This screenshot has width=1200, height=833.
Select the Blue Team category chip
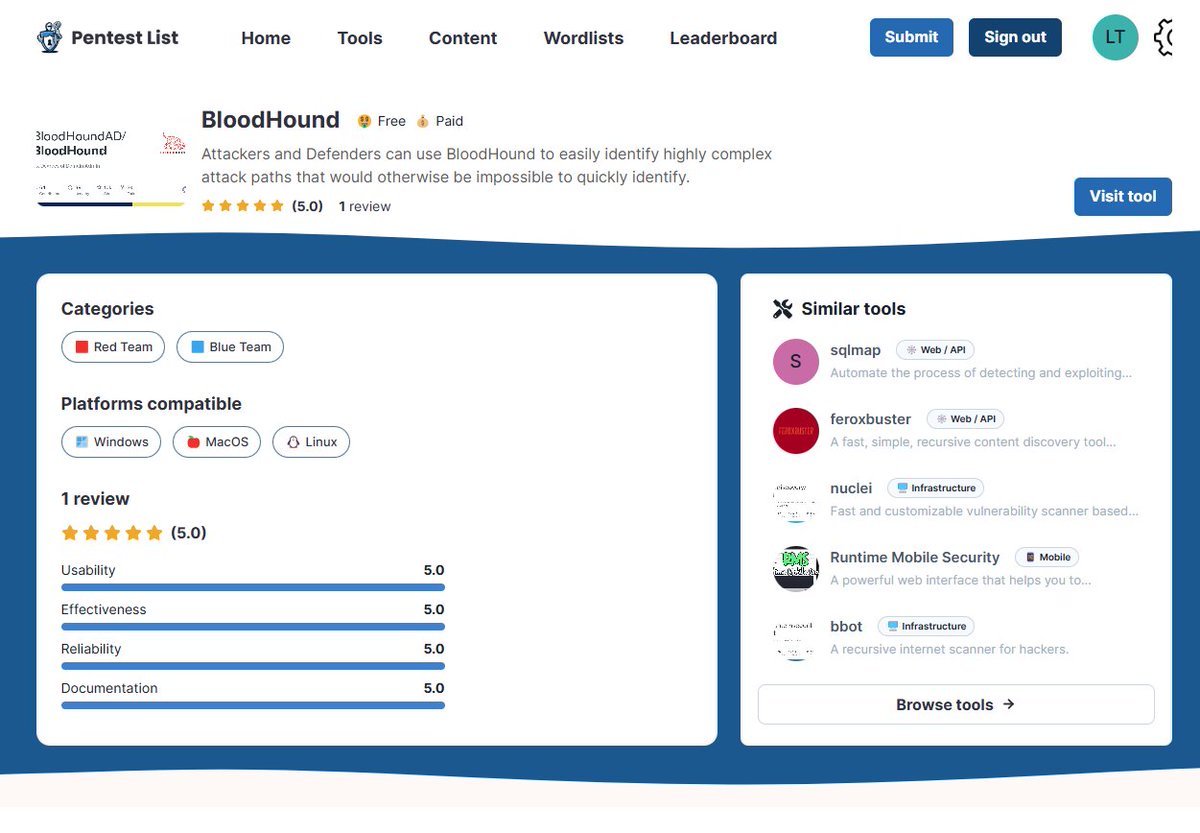[230, 347]
